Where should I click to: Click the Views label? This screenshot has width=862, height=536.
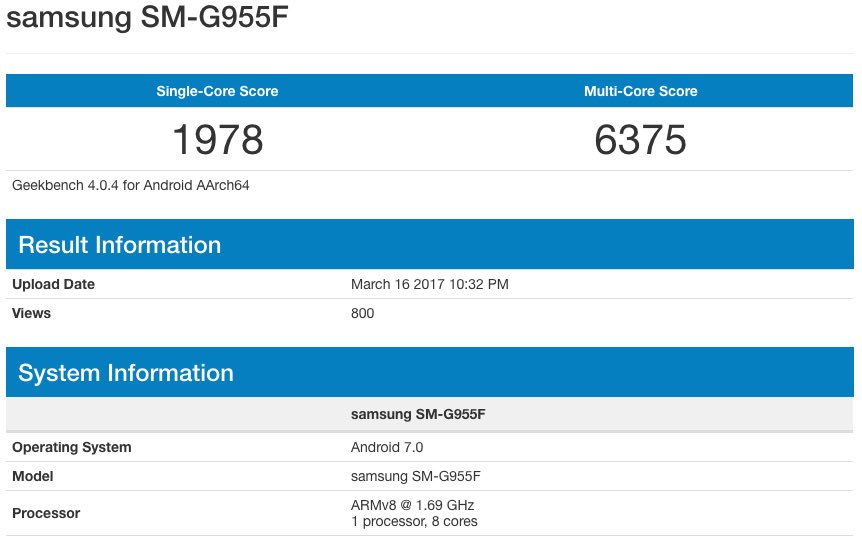tap(31, 313)
